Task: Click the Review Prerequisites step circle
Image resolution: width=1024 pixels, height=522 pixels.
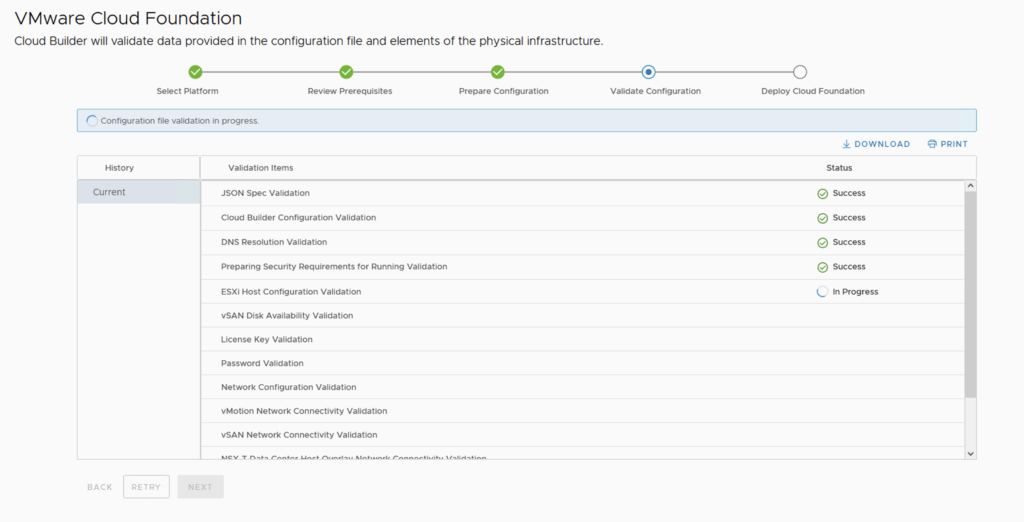Action: coord(346,72)
